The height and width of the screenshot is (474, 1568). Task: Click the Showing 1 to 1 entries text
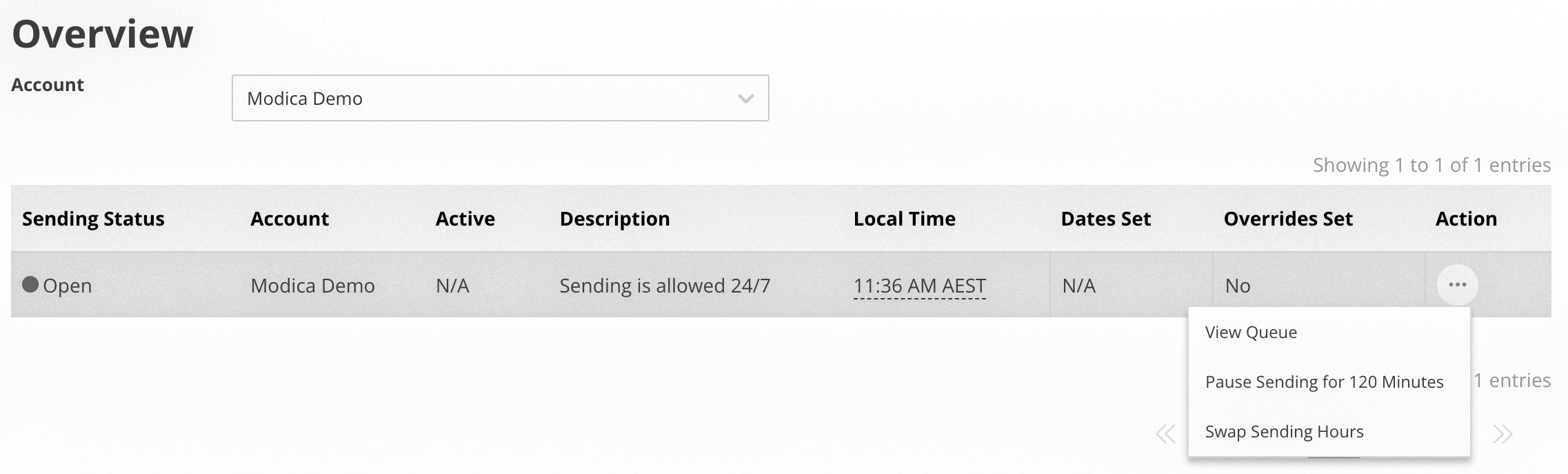tap(1431, 164)
